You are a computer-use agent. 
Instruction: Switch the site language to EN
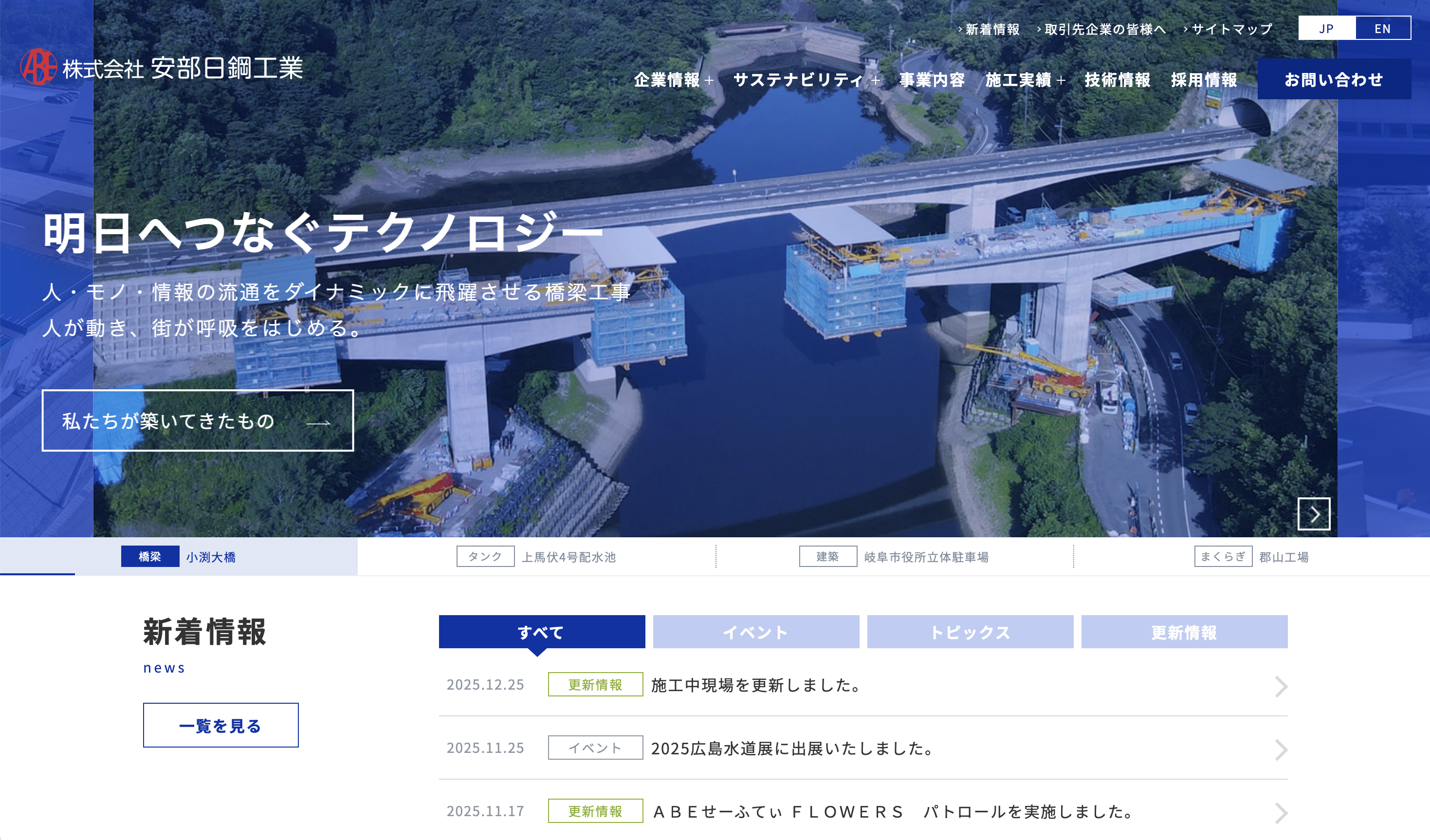[x=1382, y=28]
